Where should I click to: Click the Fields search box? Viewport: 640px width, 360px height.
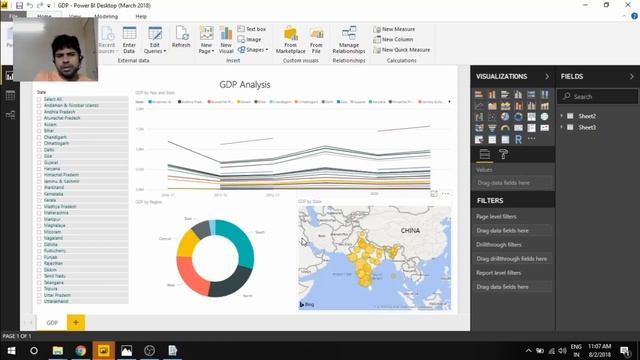coord(597,97)
